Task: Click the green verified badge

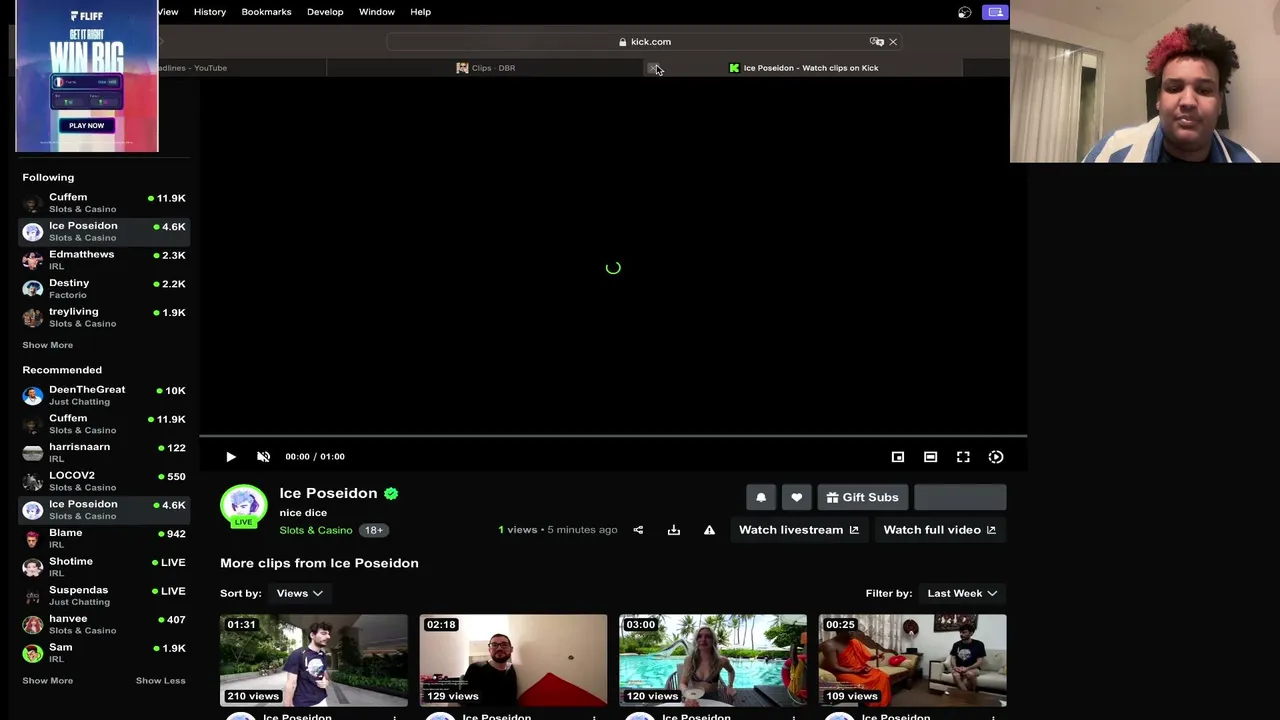Action: tap(391, 493)
